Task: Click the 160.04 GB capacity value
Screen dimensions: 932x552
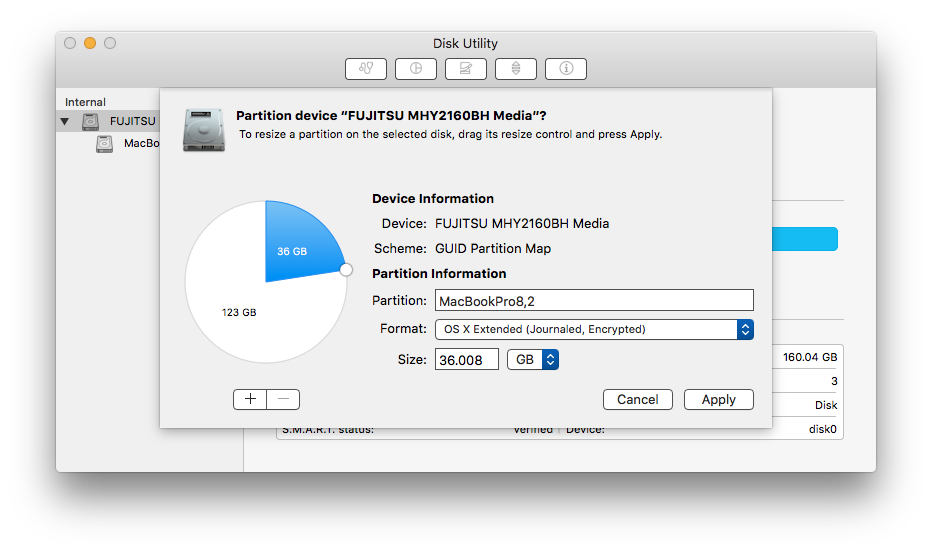Action: 810,357
